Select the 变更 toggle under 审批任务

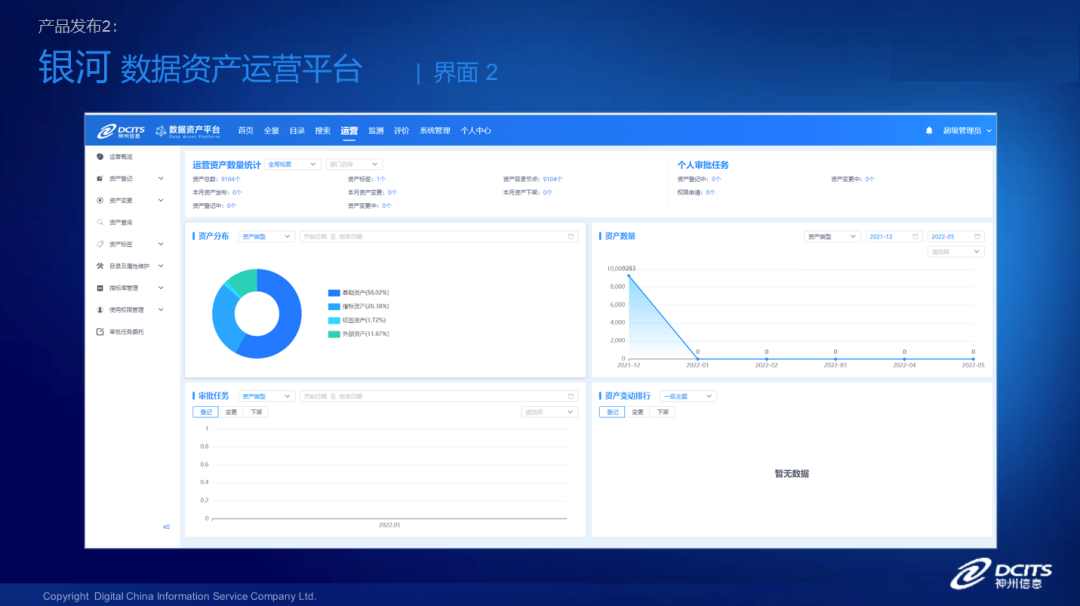pyautogui.click(x=231, y=412)
